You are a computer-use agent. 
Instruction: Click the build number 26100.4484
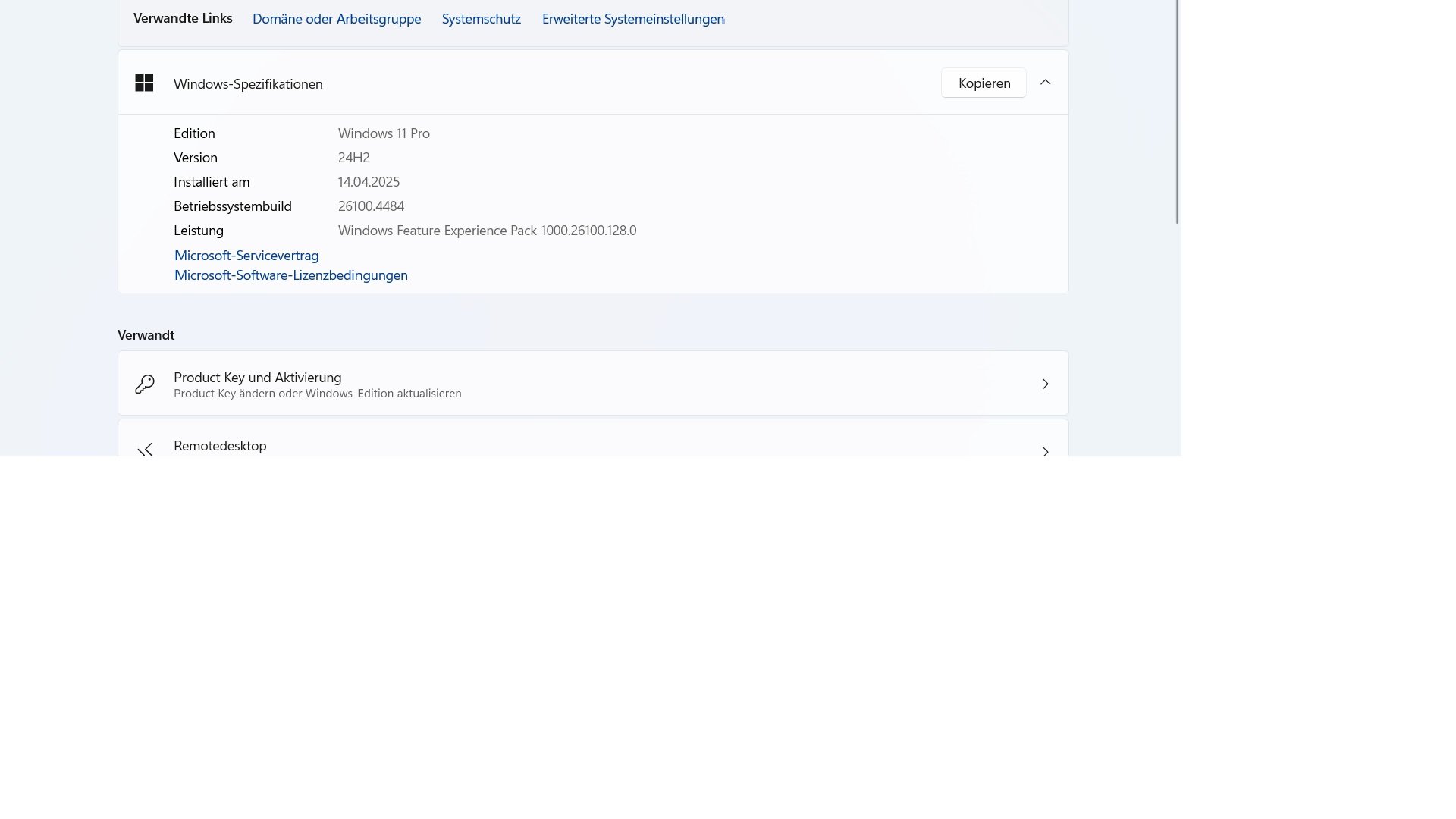coord(371,206)
